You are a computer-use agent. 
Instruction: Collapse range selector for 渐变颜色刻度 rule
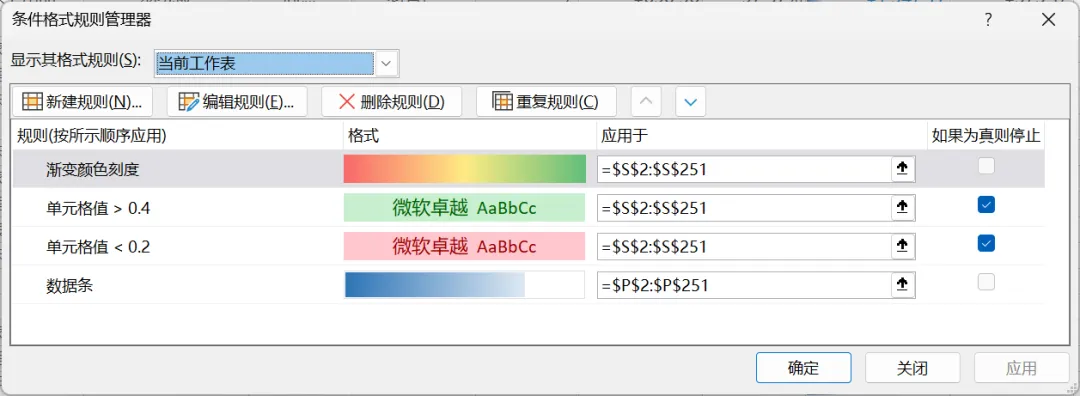tap(902, 169)
